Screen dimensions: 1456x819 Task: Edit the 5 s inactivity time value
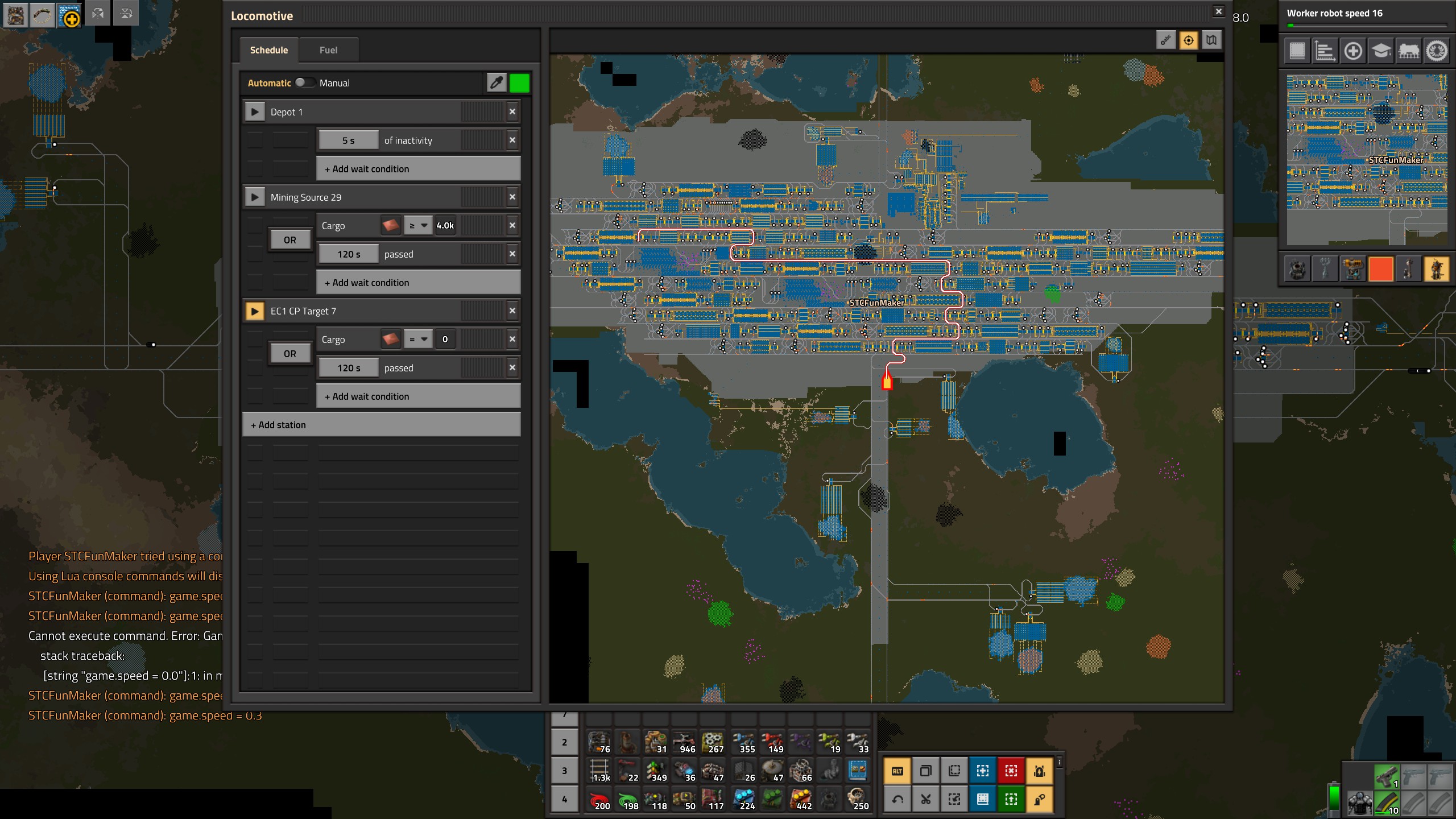349,140
